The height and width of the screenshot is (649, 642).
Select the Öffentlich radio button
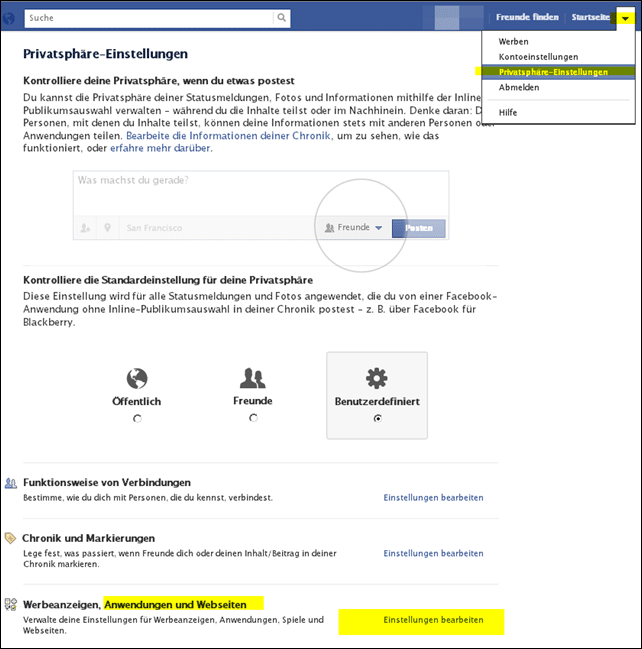(x=137, y=418)
